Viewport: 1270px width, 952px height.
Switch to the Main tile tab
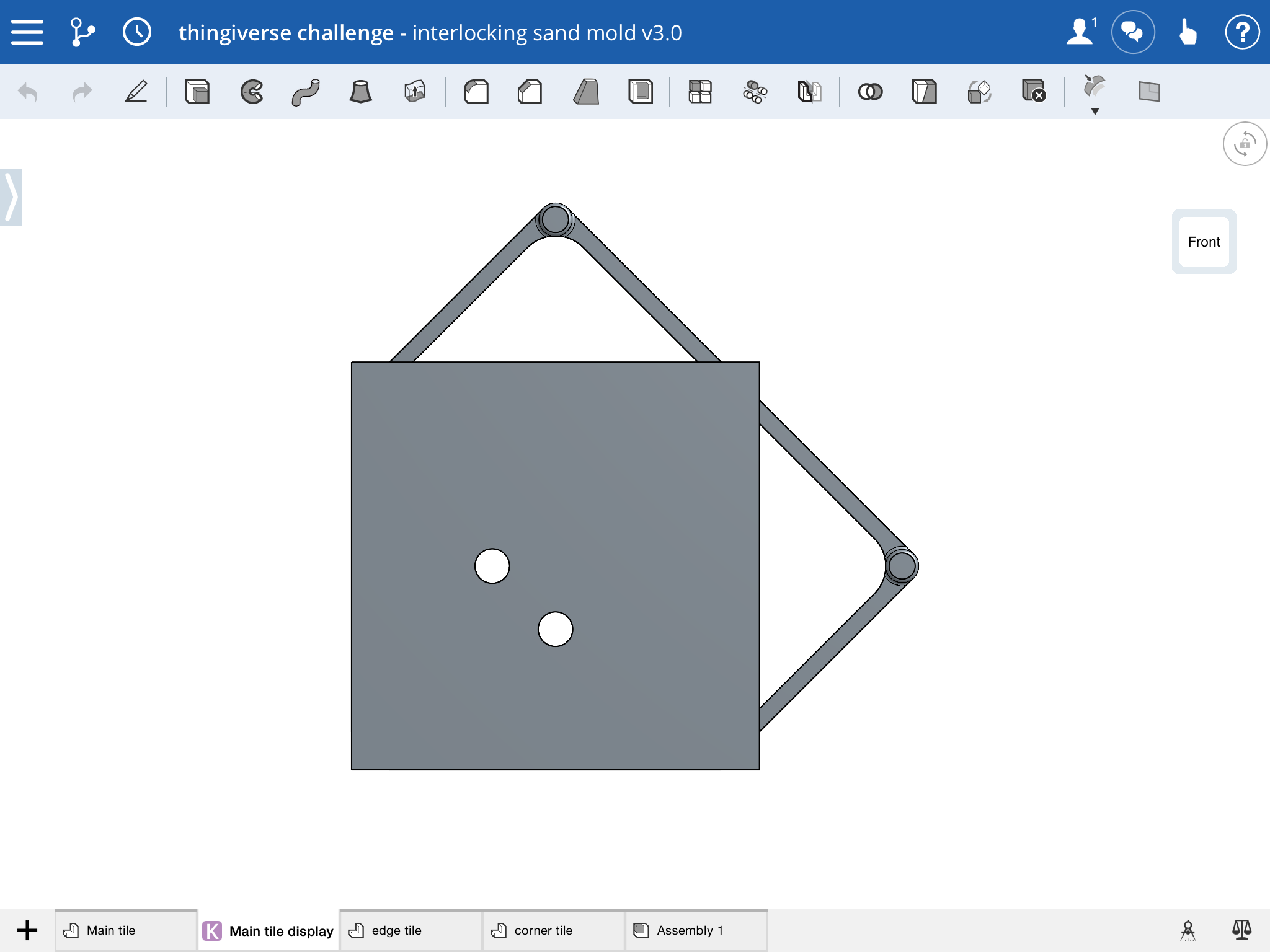[x=127, y=930]
